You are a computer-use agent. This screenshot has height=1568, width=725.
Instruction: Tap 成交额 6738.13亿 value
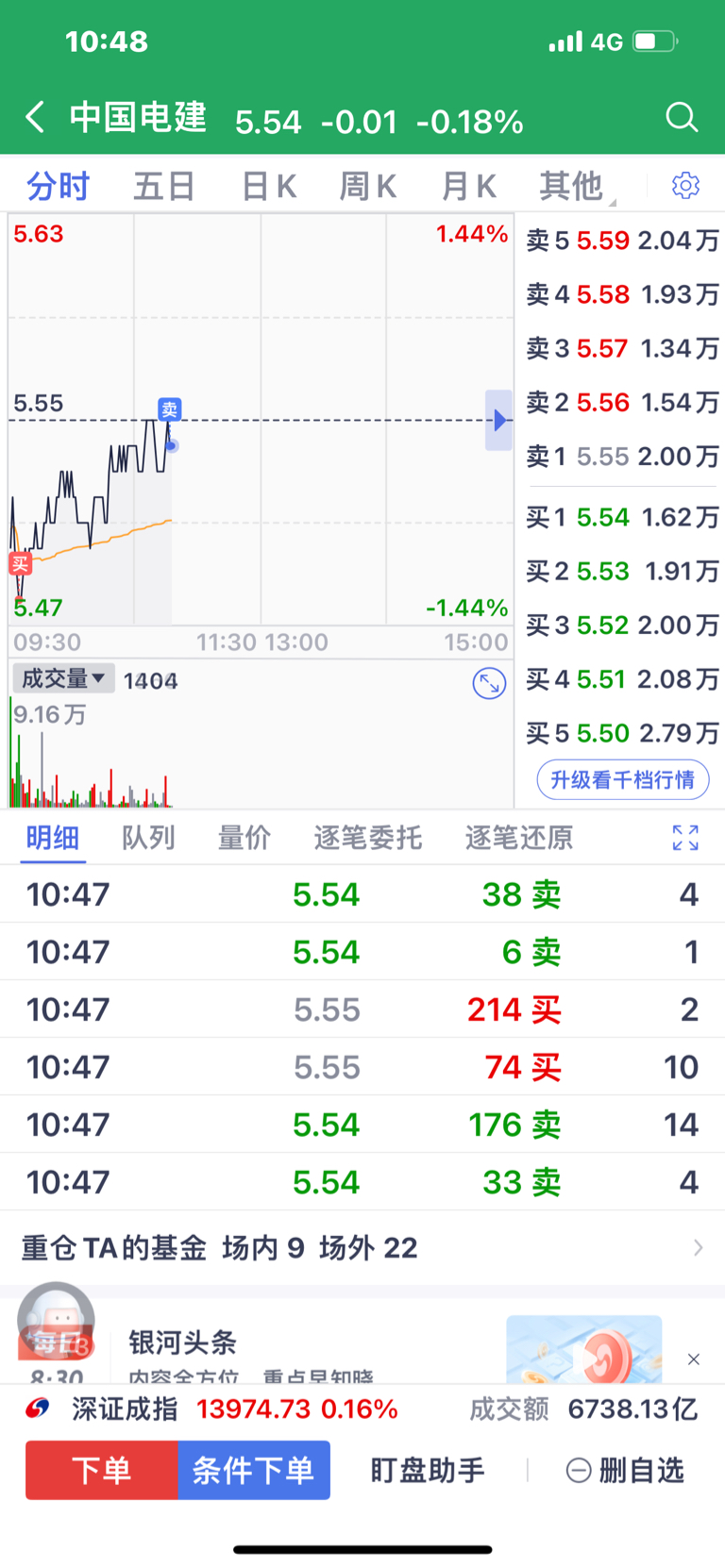(x=584, y=1409)
